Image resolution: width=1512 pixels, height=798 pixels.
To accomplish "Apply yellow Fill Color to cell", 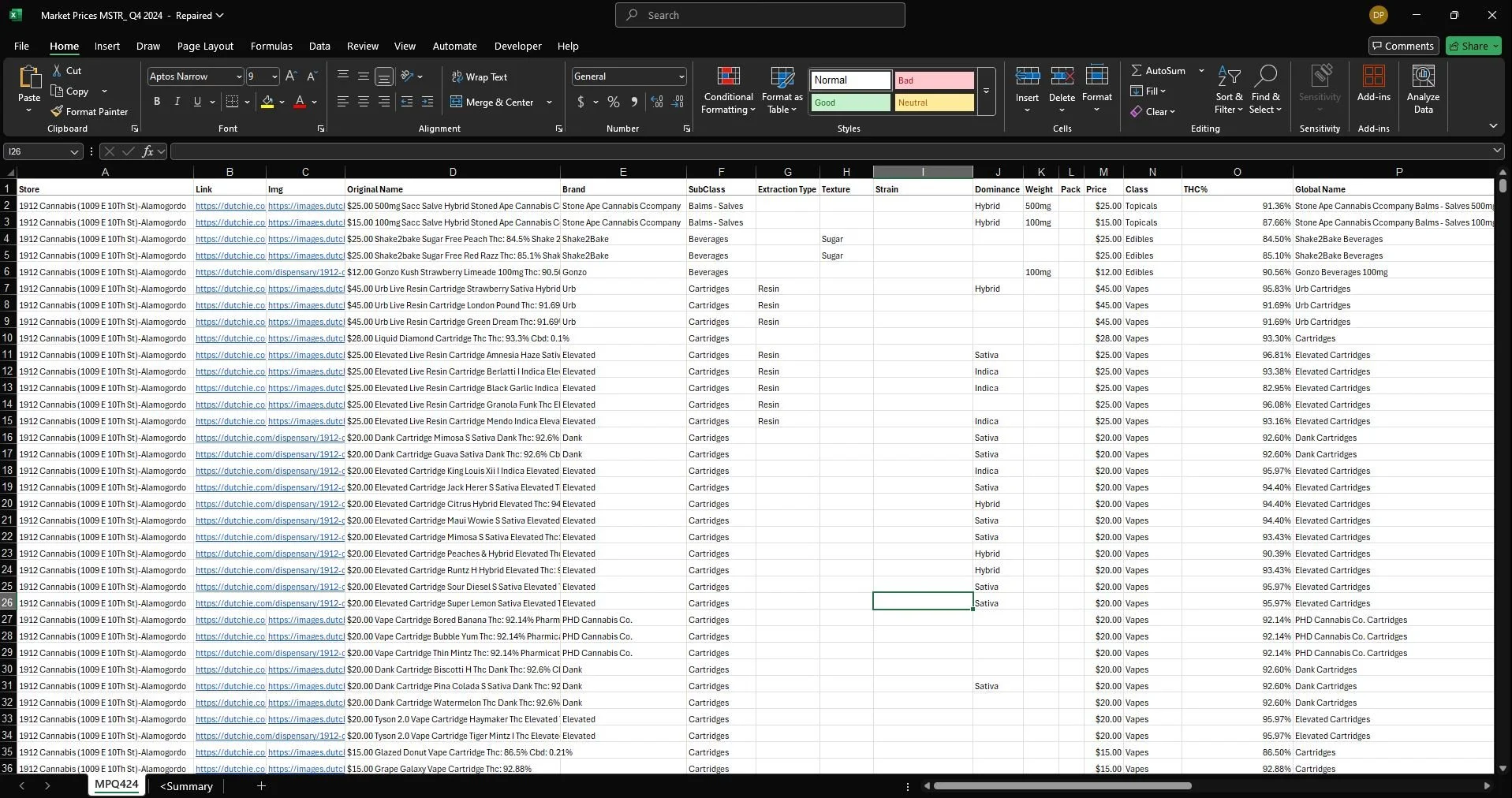I will (267, 102).
